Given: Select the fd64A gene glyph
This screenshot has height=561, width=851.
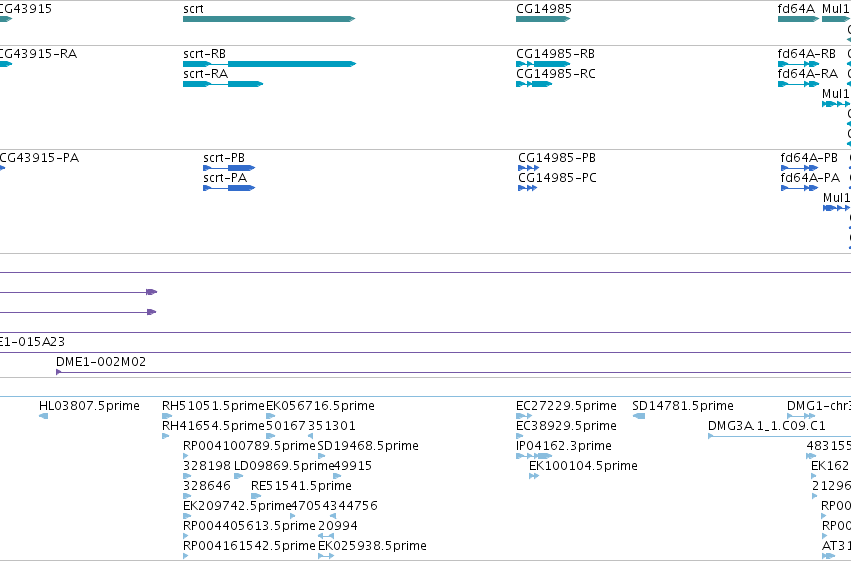Looking at the screenshot, I should click(x=798, y=19).
